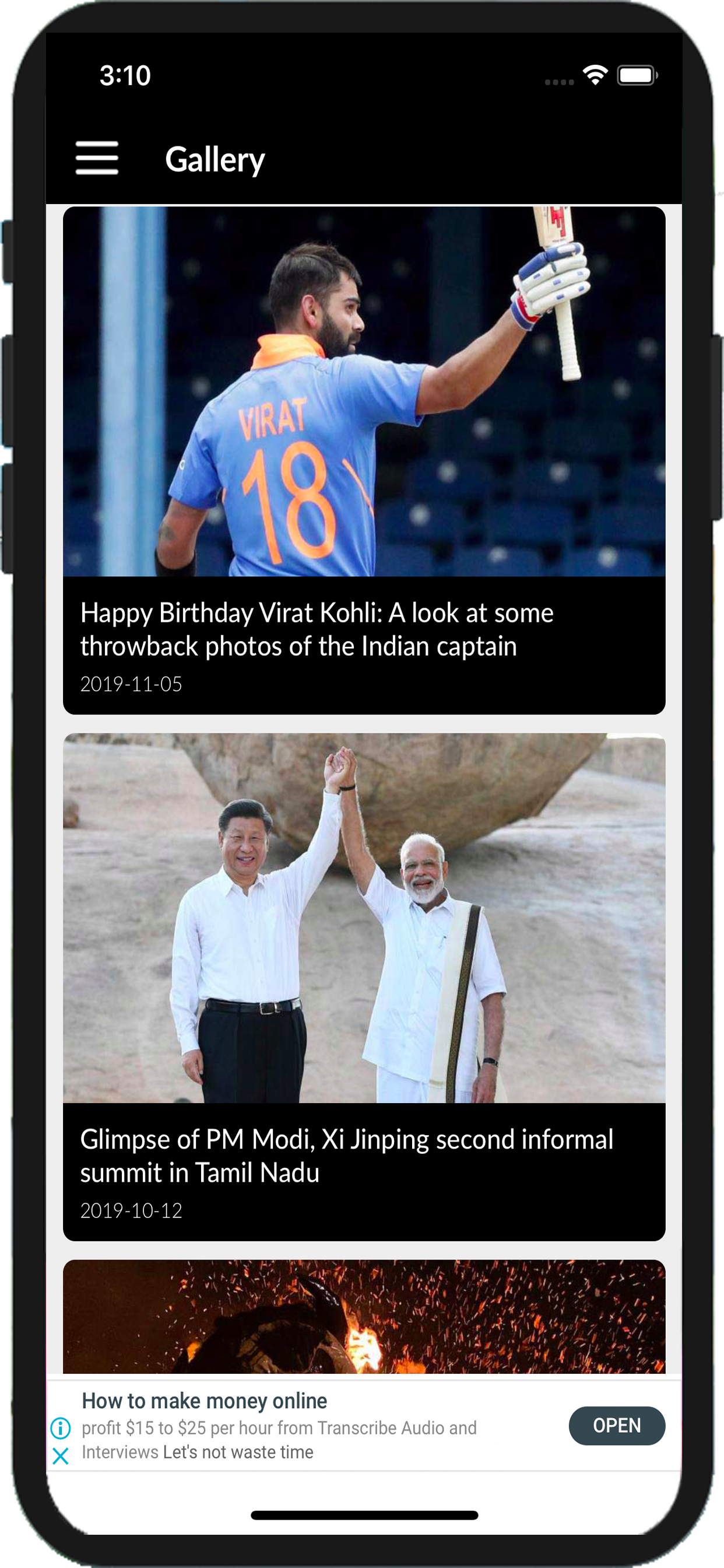Close the ad with the X icon
724x1568 pixels.
(x=60, y=1456)
